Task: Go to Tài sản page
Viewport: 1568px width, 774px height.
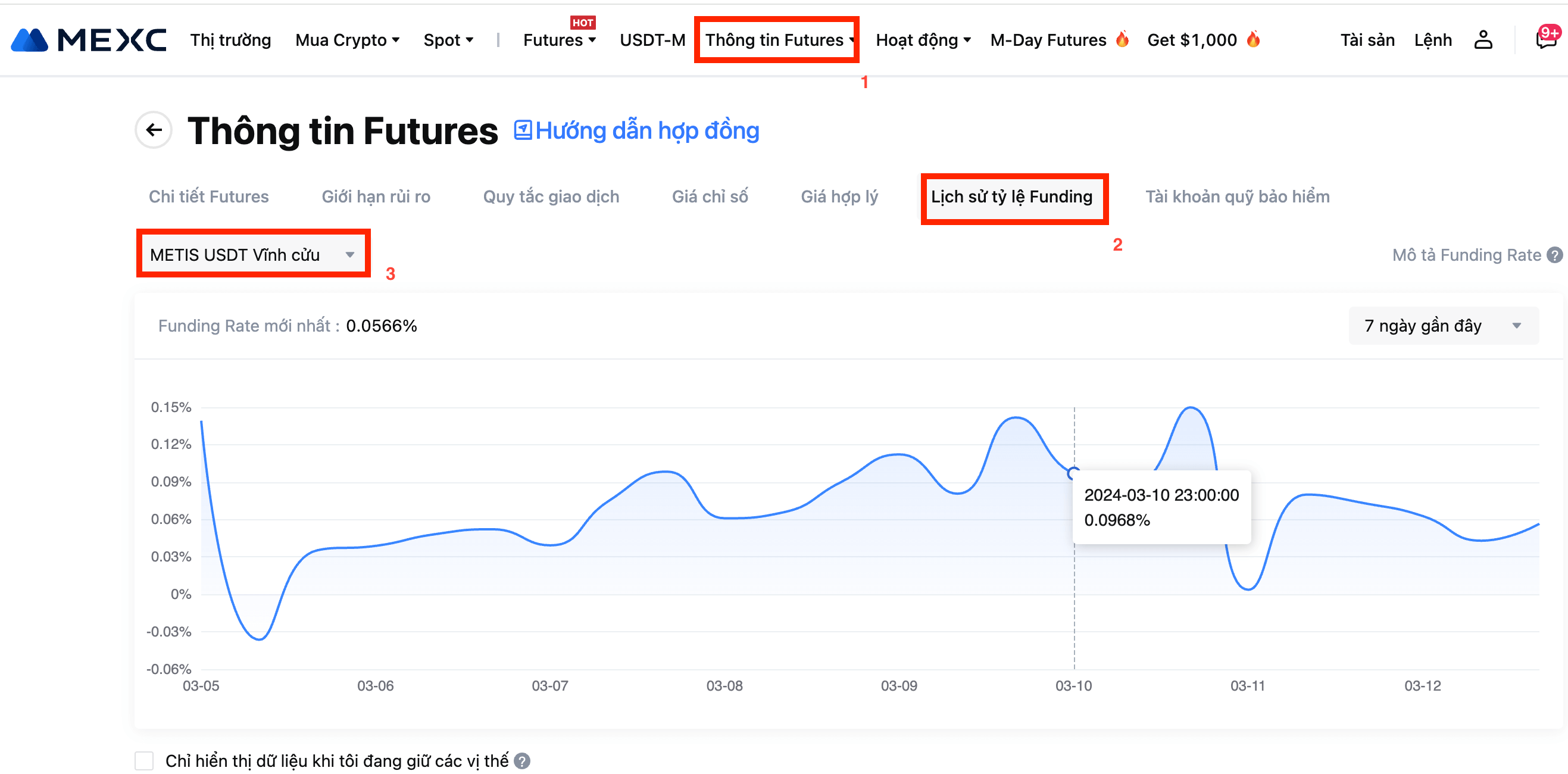Action: pos(1367,40)
